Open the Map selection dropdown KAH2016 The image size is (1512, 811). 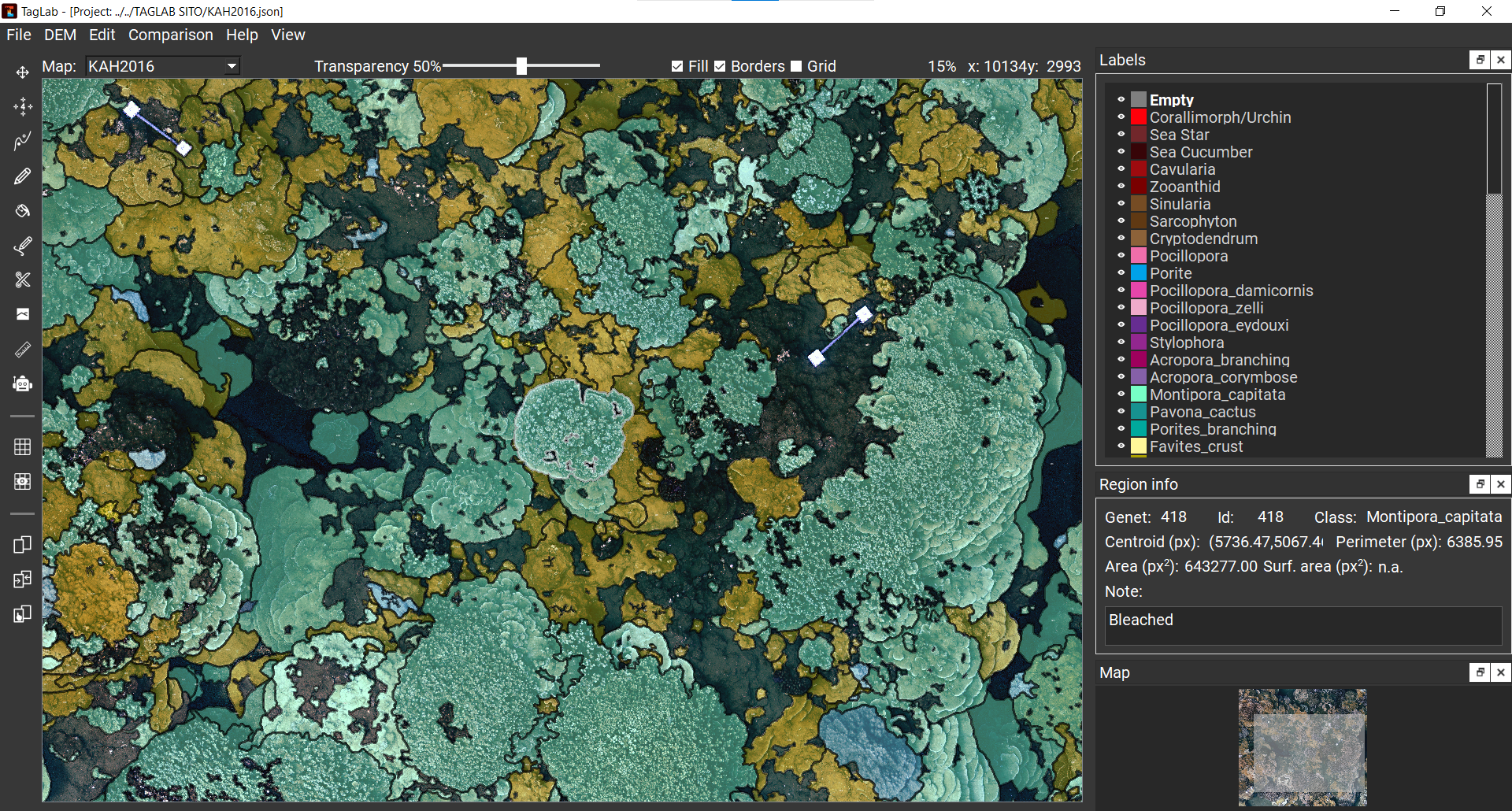pos(162,67)
